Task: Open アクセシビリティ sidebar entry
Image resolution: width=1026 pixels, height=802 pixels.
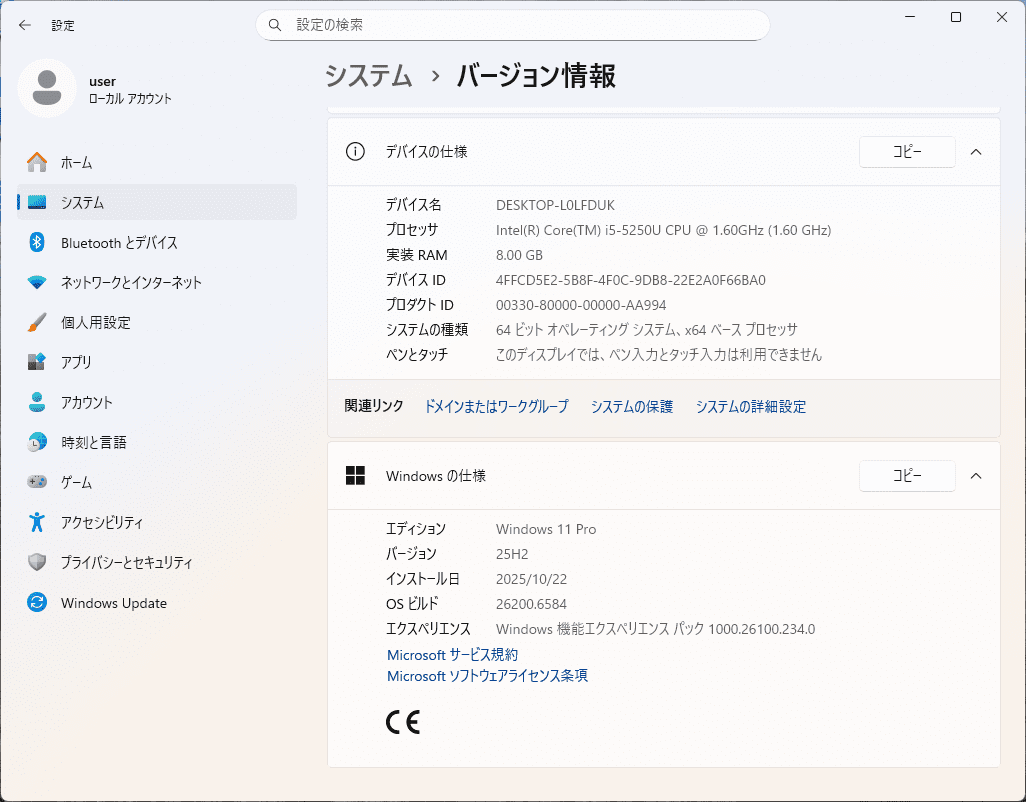Action: point(157,522)
